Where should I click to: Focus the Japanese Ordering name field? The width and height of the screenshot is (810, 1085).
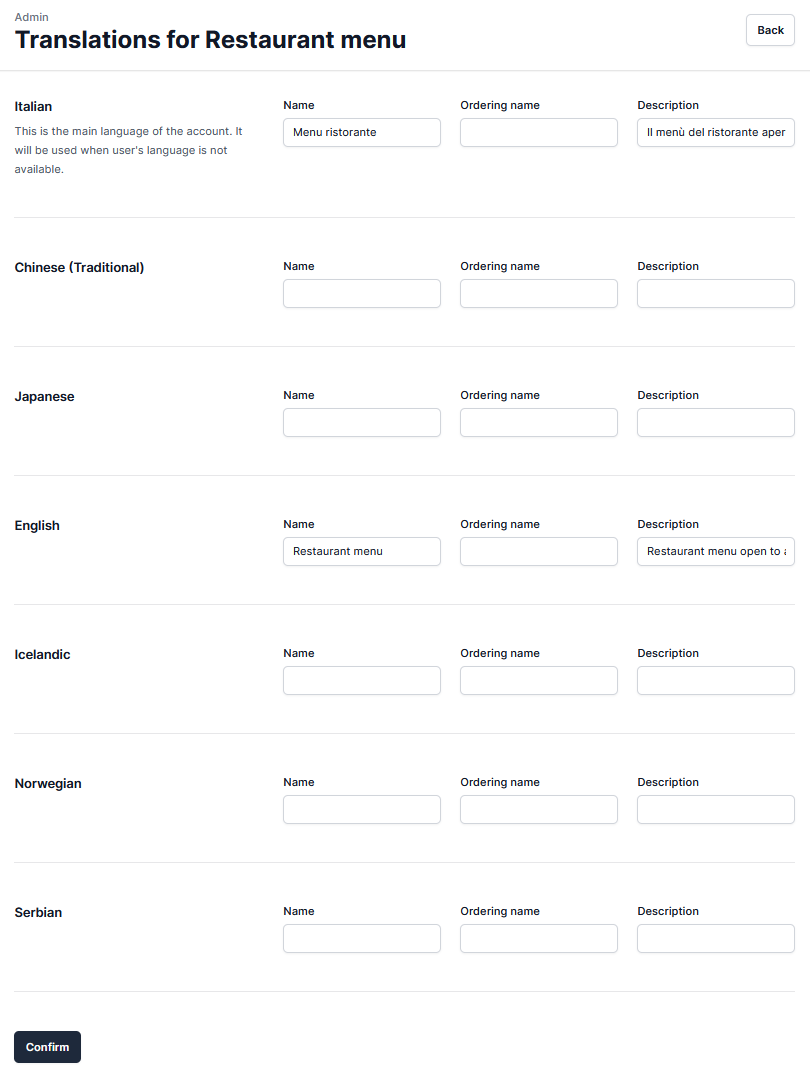coord(539,423)
